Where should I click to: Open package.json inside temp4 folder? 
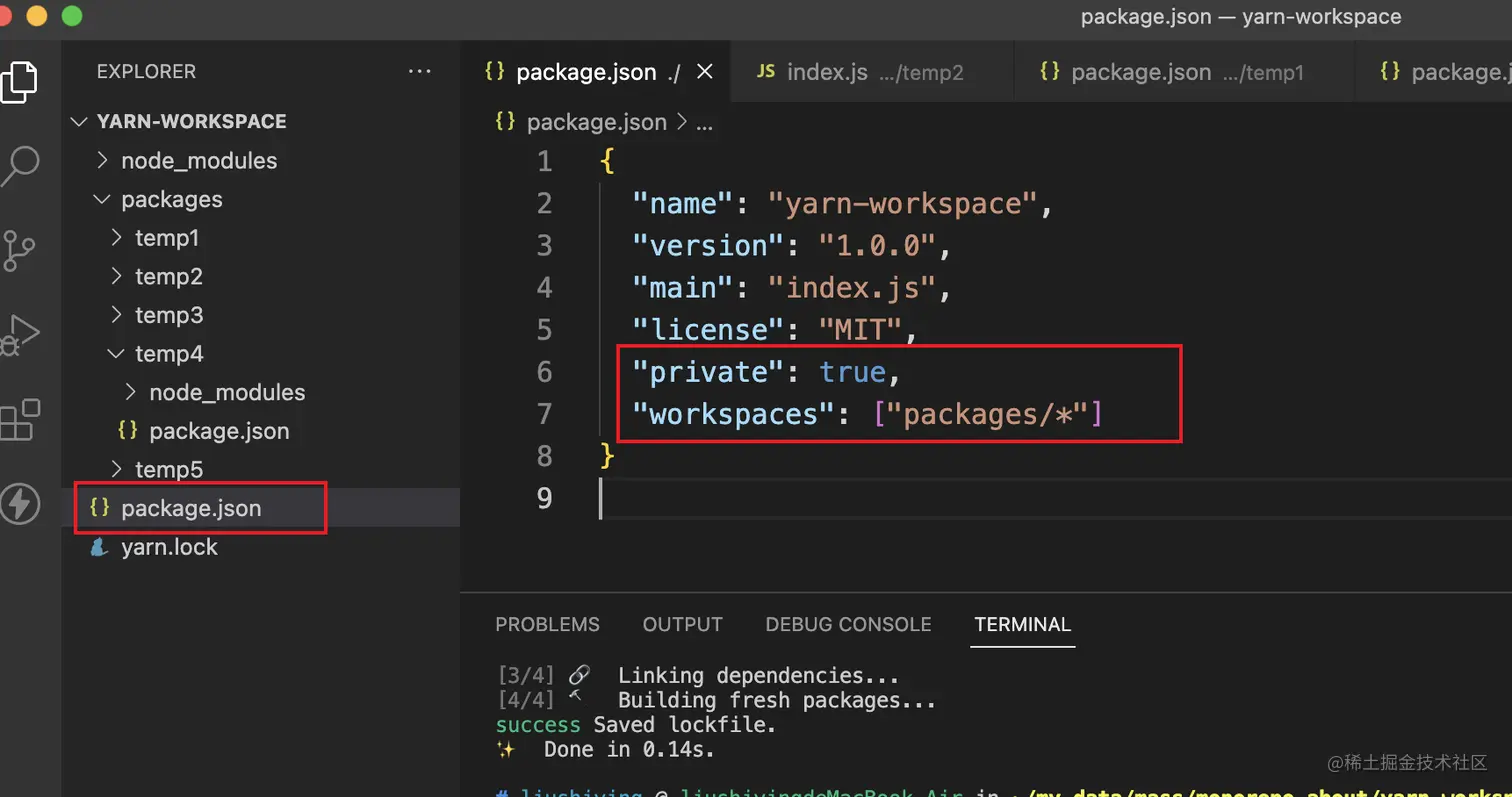(219, 431)
